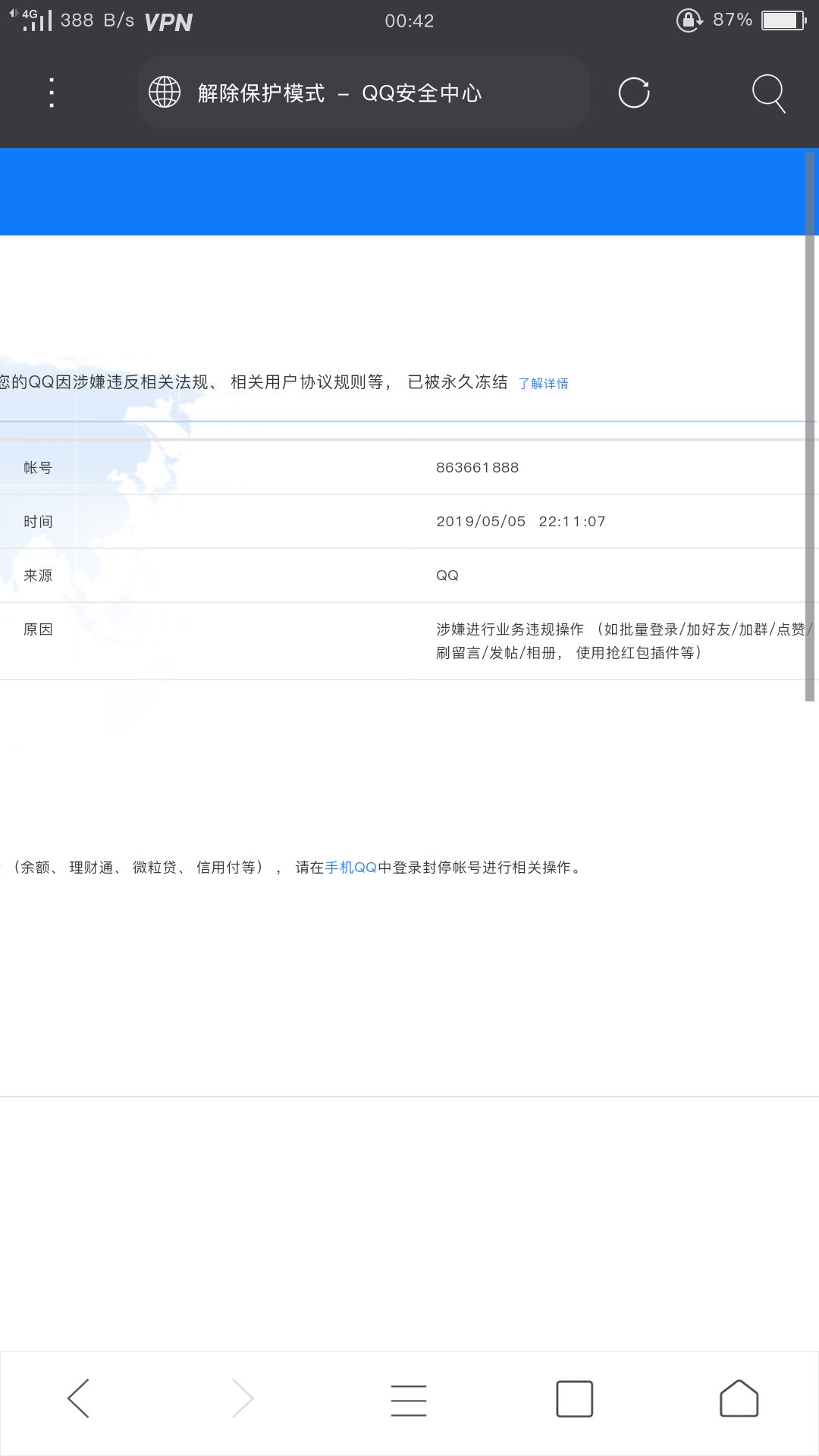
Task: Go to the browser home page
Action: click(739, 1398)
